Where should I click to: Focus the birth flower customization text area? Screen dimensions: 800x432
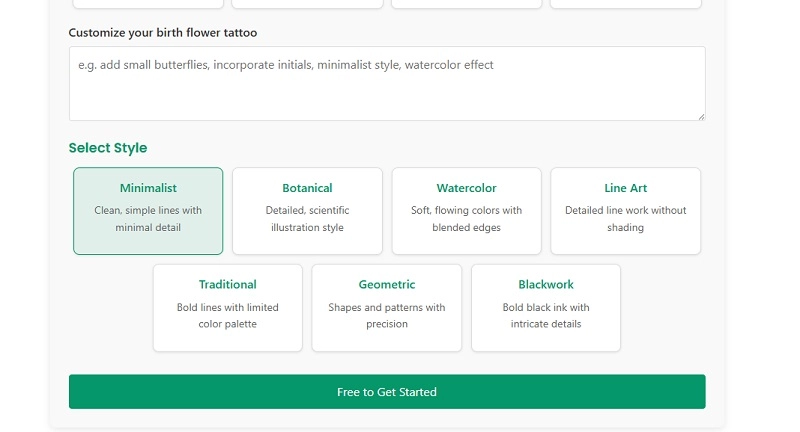(x=387, y=95)
